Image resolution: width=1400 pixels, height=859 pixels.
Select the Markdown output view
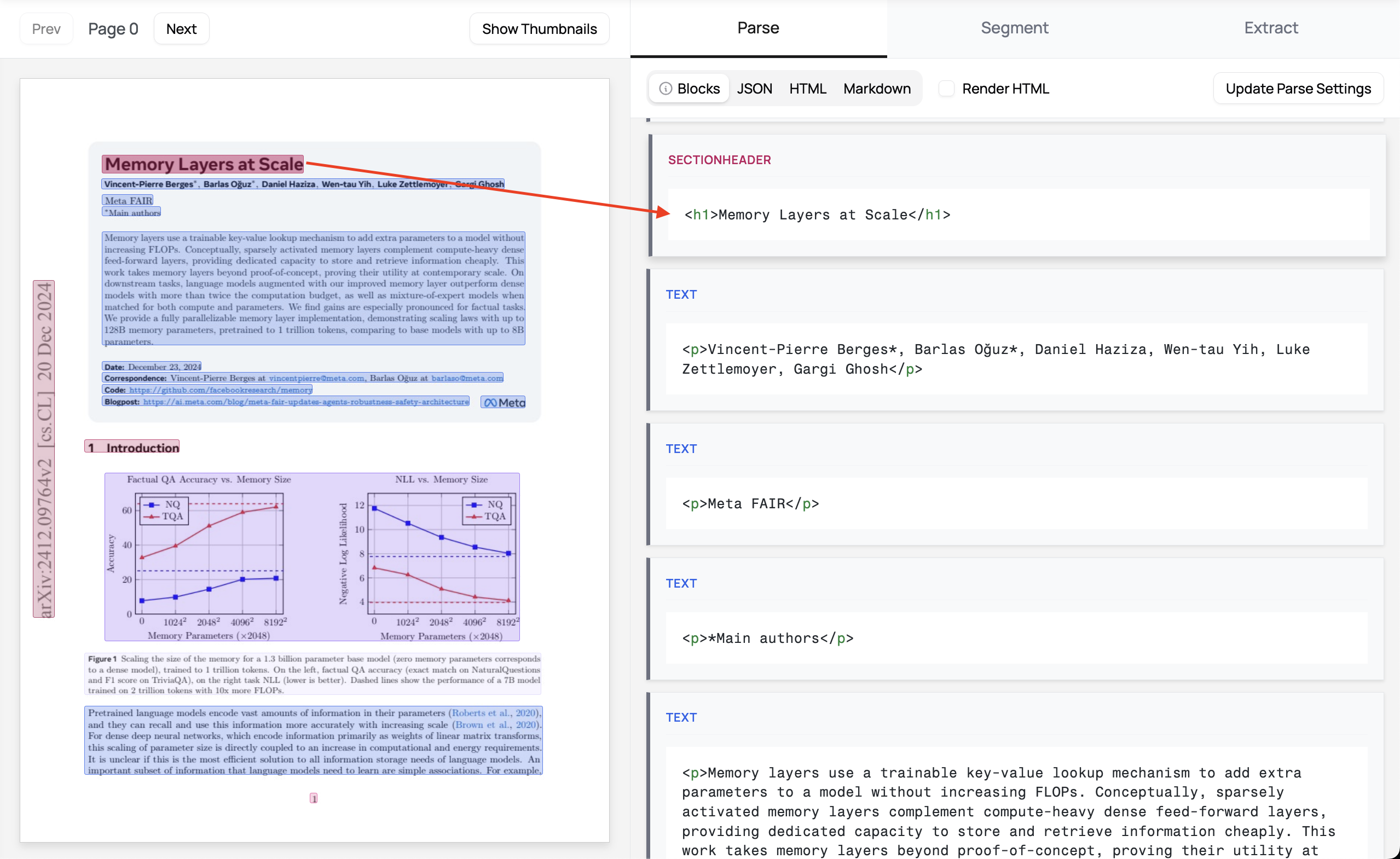click(x=877, y=89)
